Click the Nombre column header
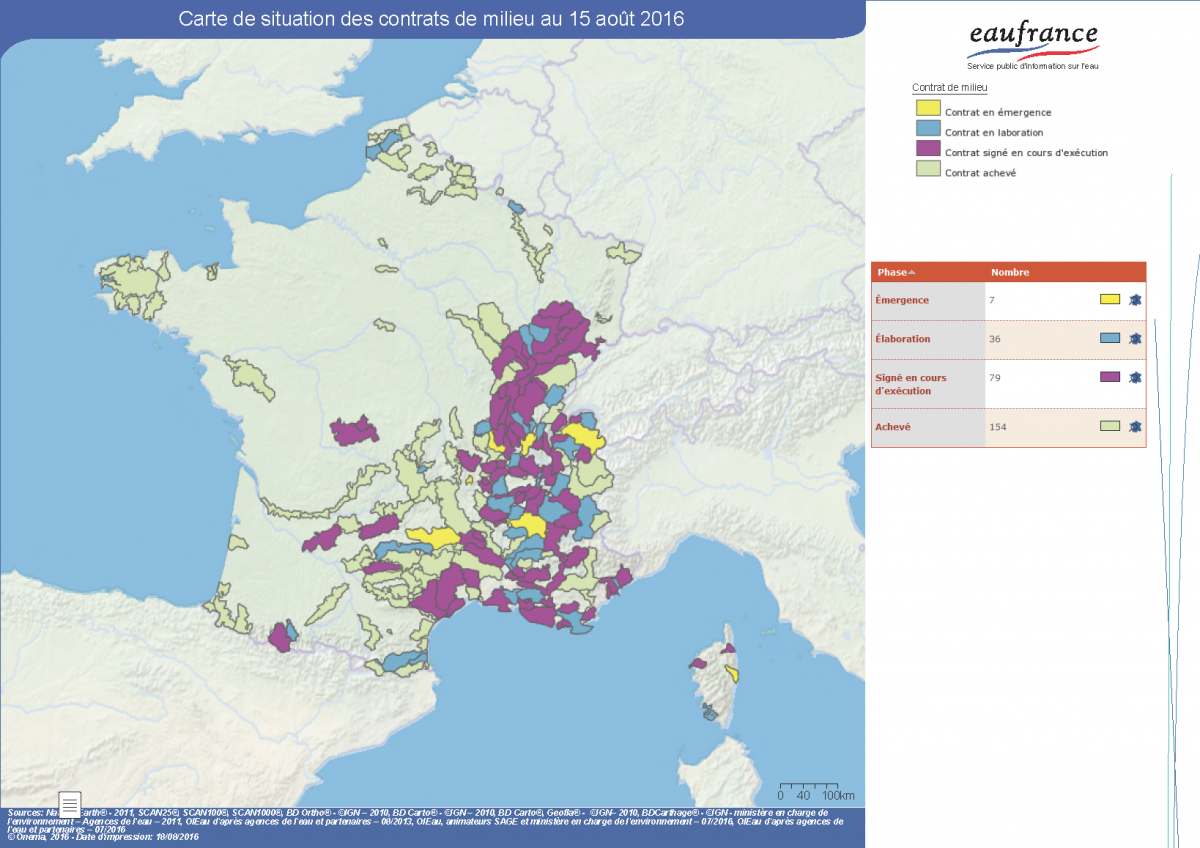This screenshot has width=1200, height=848. (1009, 272)
